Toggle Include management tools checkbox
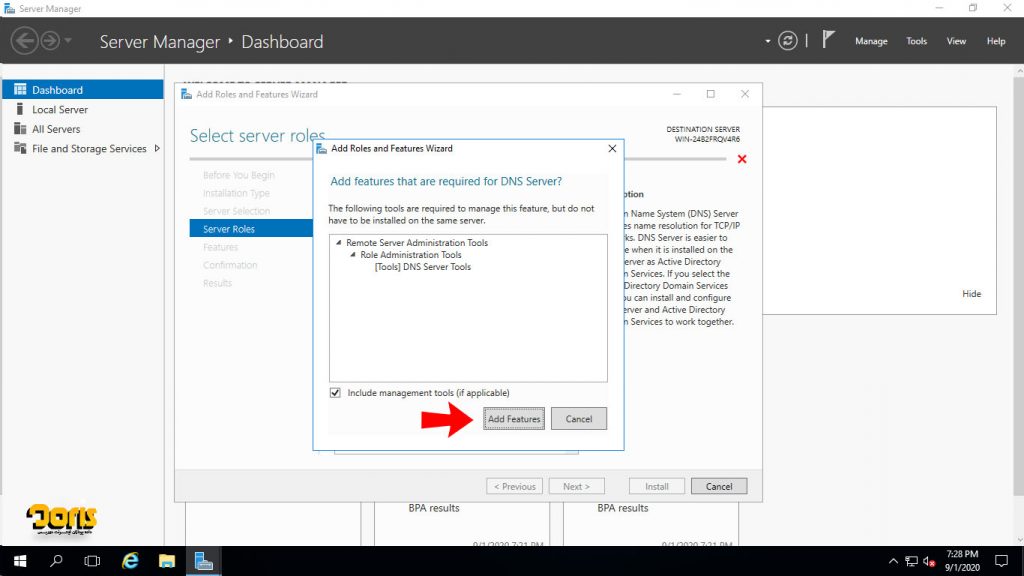The width and height of the screenshot is (1024, 576). 335,392
